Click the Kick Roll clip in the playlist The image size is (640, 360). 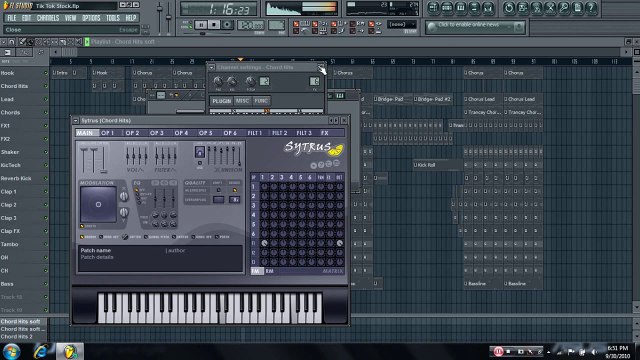(438, 165)
